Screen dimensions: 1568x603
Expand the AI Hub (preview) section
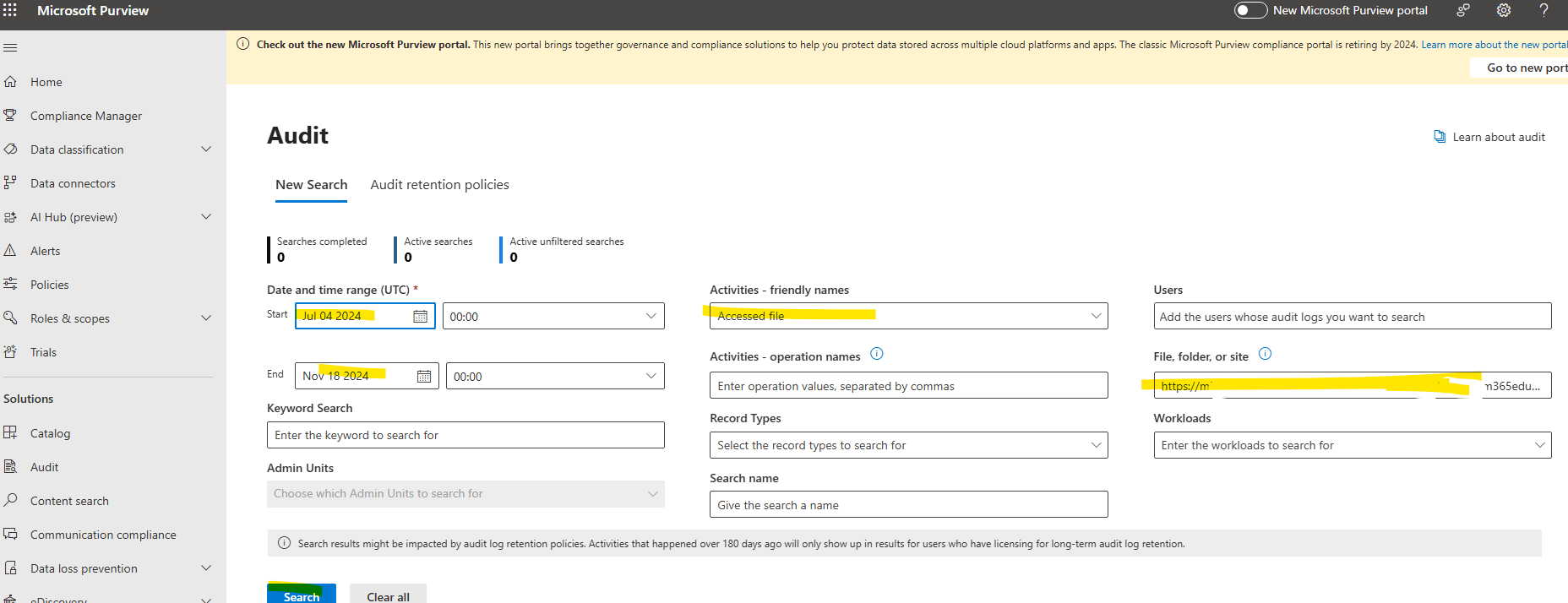[x=206, y=217]
